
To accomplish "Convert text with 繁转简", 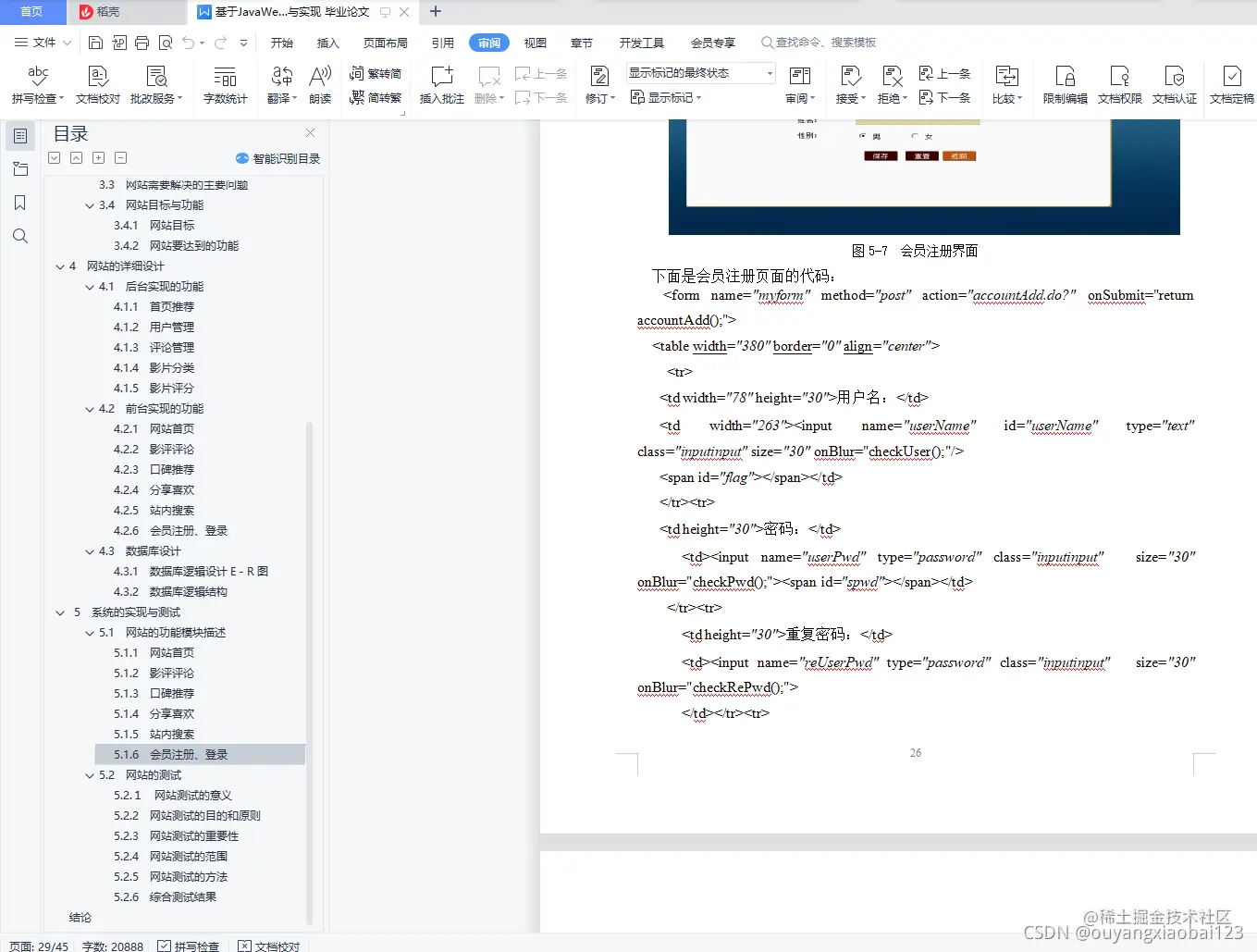I will point(376,74).
